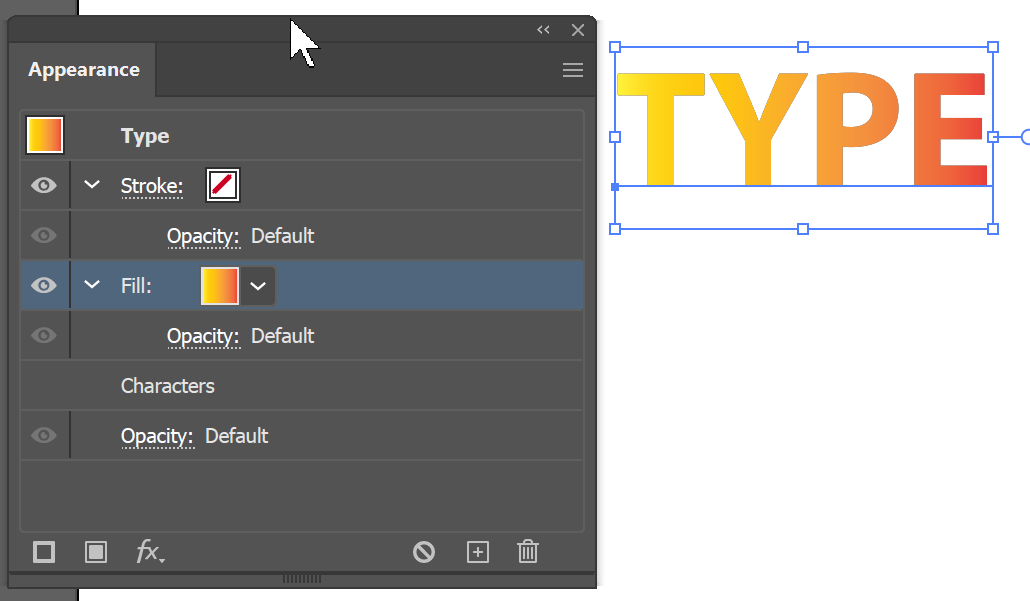Open the Appearance panel flyout menu
Screen dimensions: 1030x601
coord(572,70)
